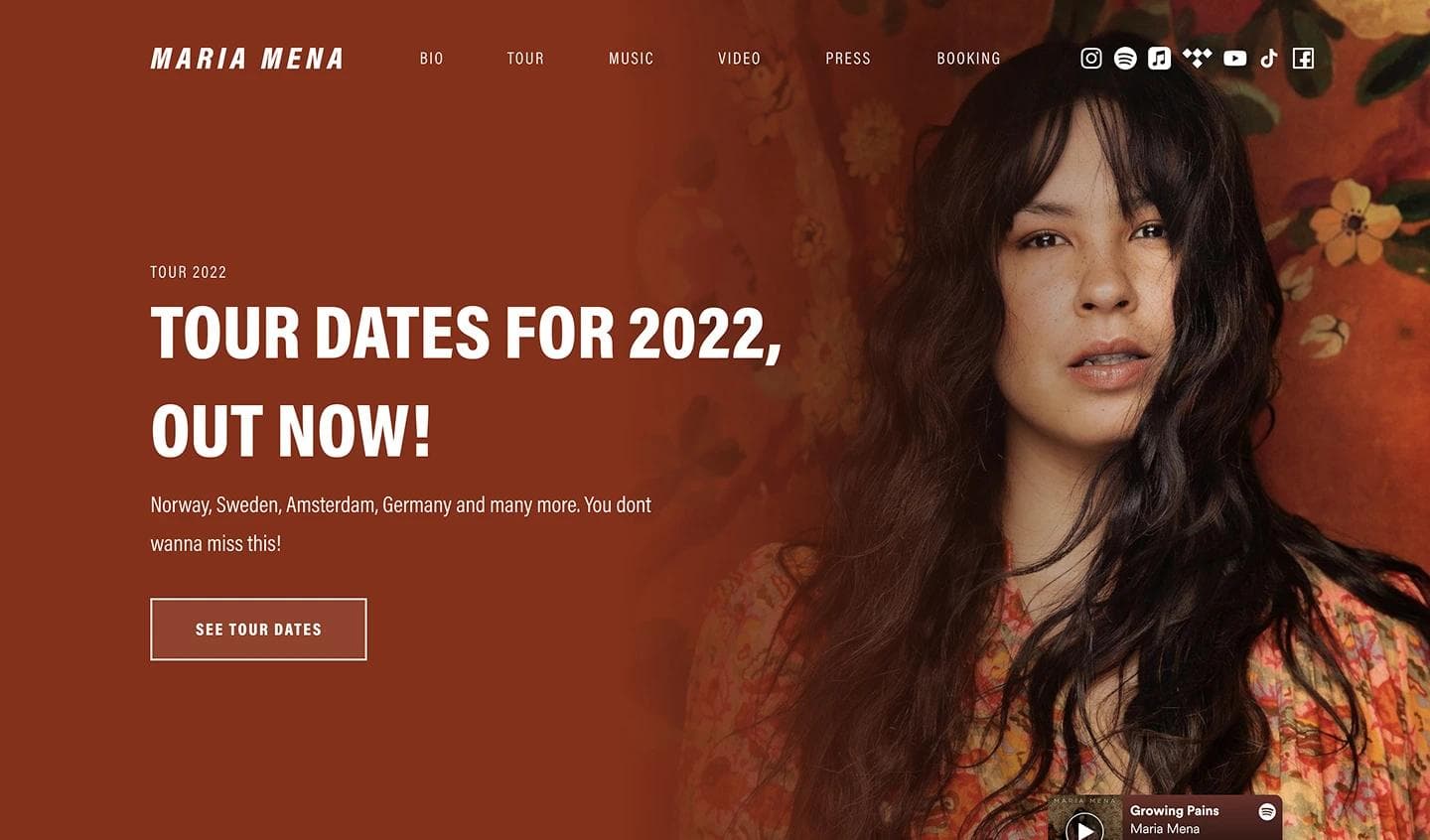Screen dimensions: 1430x840
Task: Open the Booking page
Action: click(x=969, y=59)
